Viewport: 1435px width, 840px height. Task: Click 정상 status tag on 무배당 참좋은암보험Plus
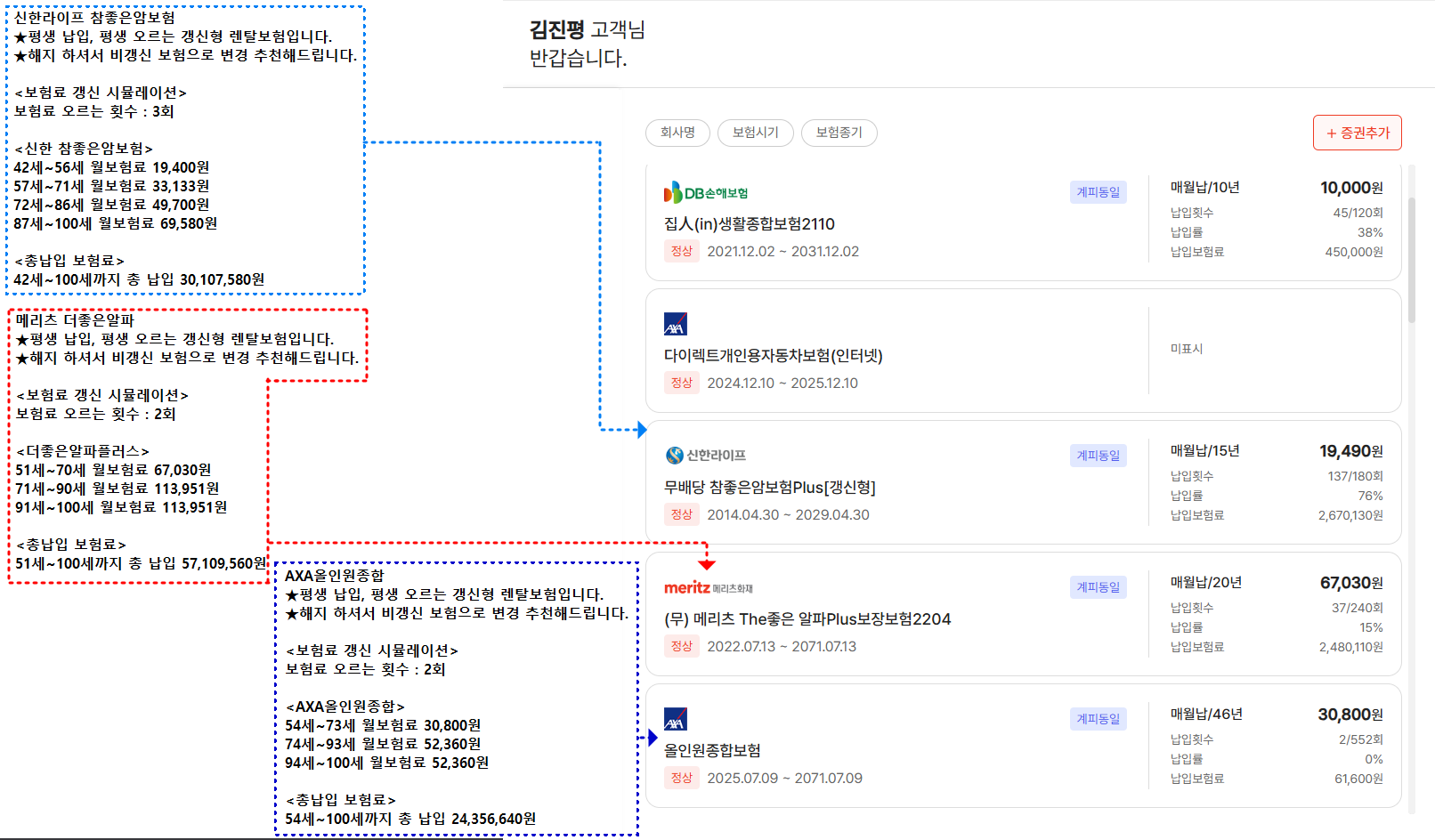pyautogui.click(x=681, y=514)
